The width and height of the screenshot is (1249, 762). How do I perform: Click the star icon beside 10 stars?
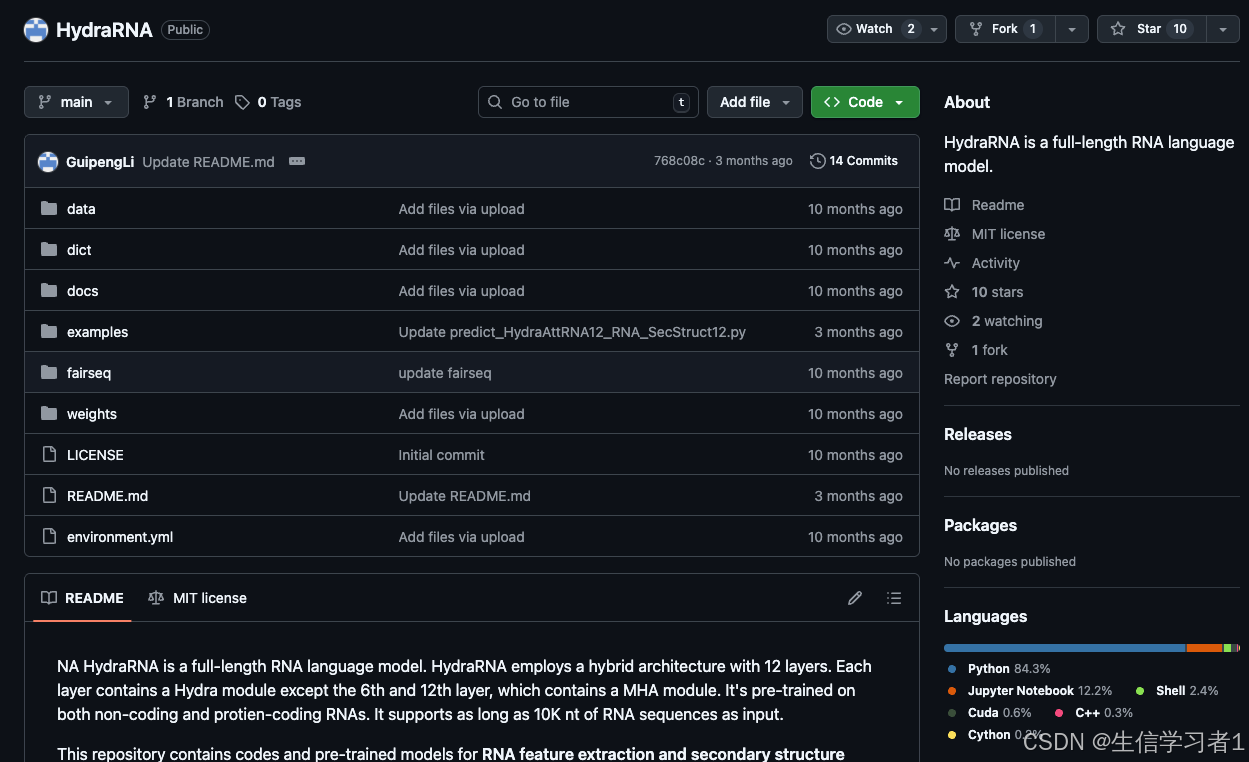[952, 292]
